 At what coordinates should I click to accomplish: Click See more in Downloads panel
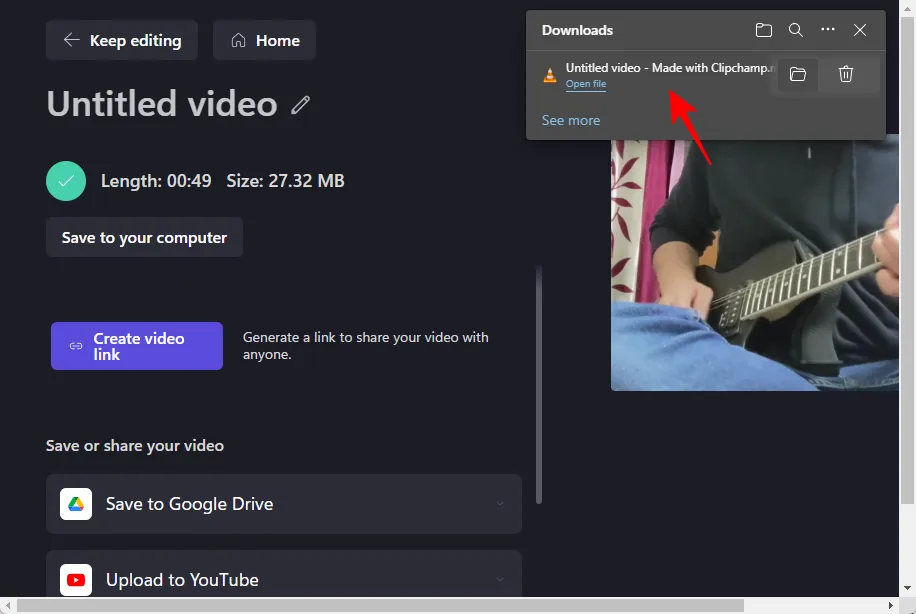point(571,120)
